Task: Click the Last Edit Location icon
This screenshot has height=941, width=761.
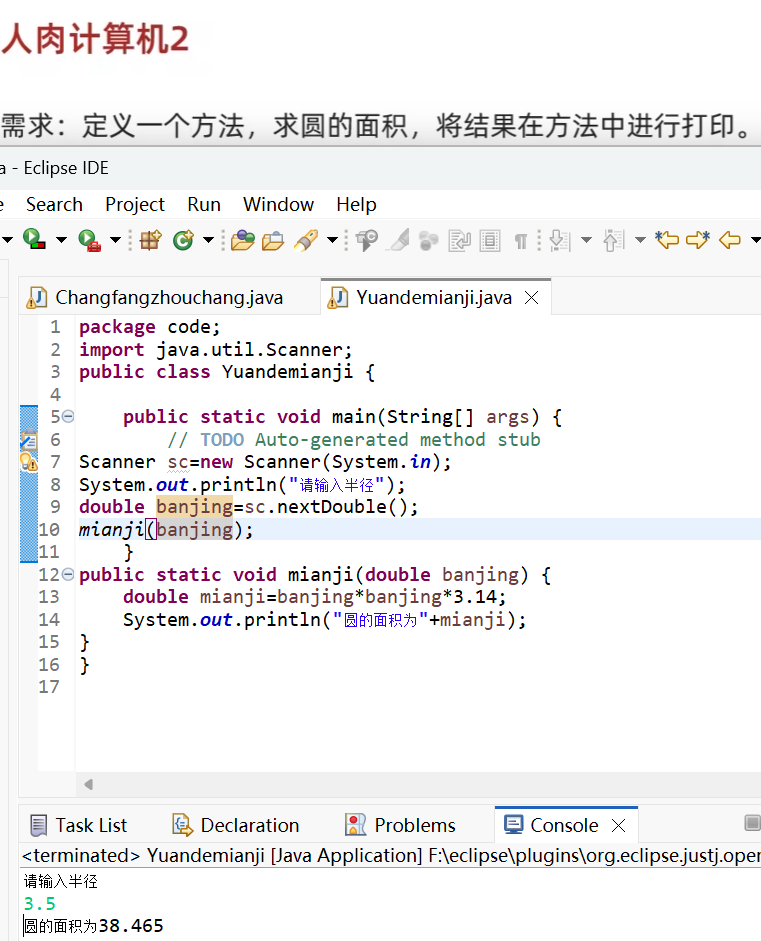Action: [667, 240]
